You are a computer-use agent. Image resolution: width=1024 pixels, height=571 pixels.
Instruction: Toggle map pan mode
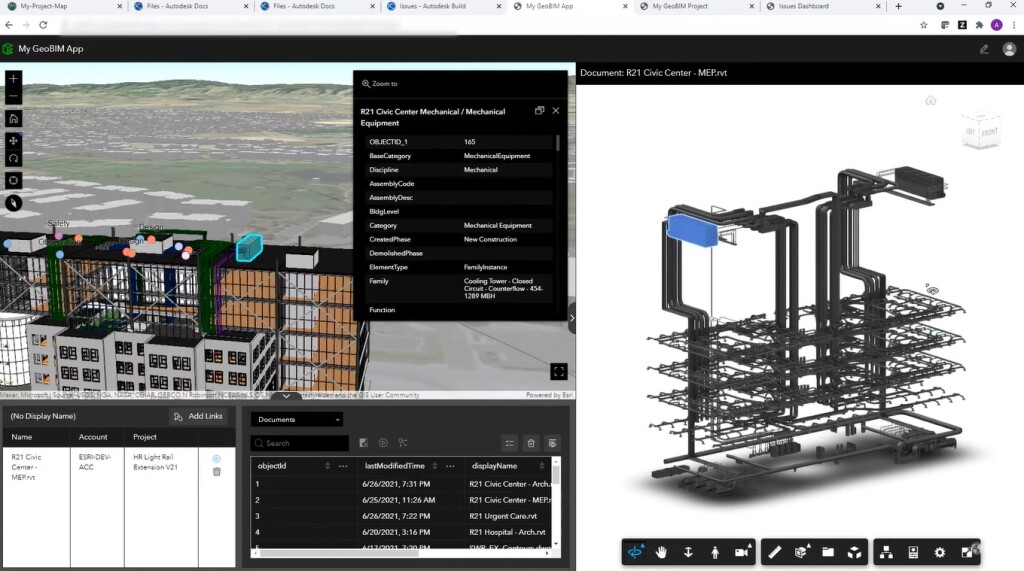(x=13, y=140)
